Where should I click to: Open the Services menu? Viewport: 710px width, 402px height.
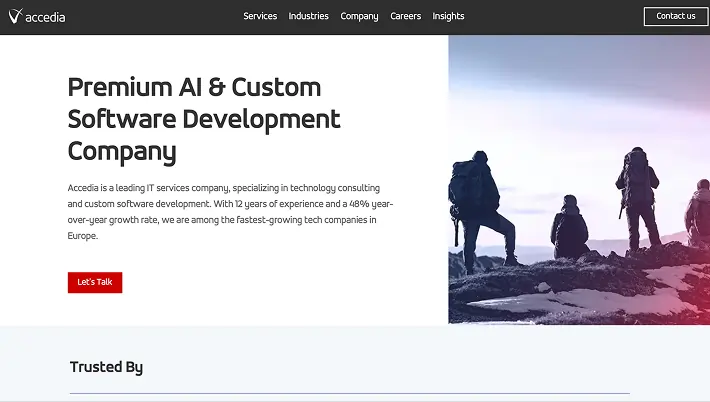click(260, 16)
